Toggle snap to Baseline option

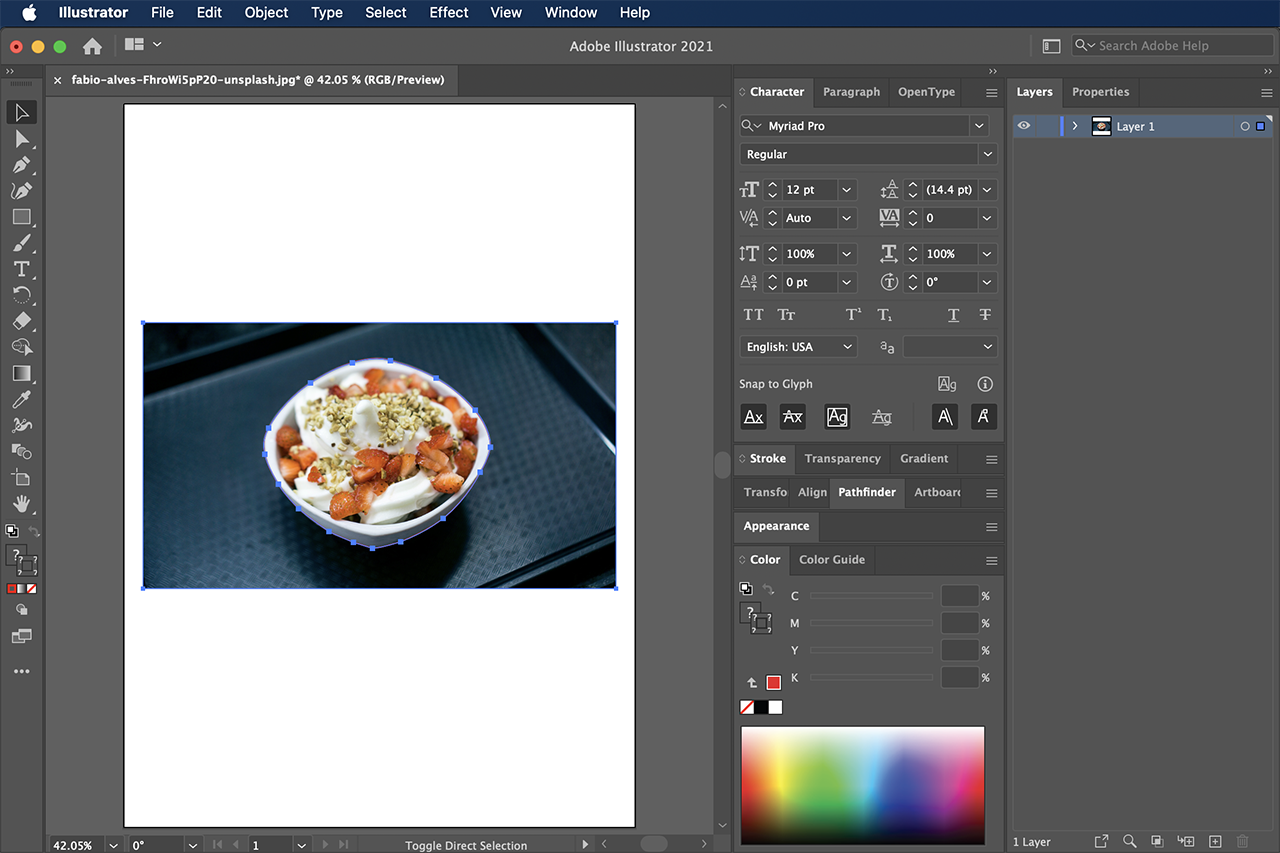click(x=754, y=417)
